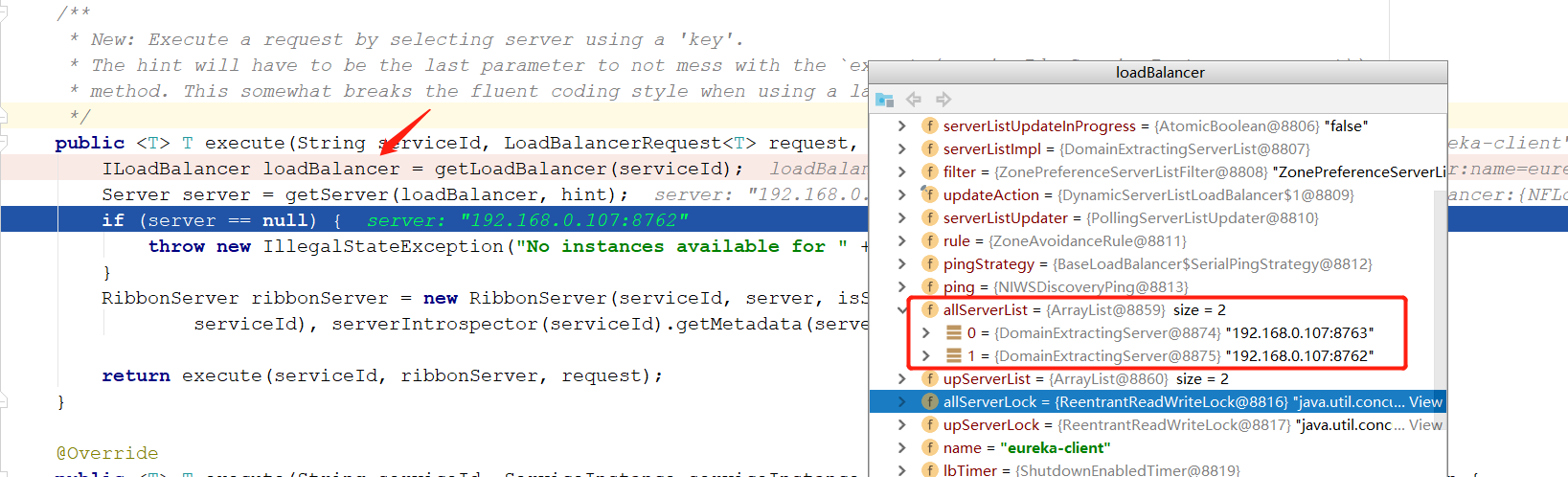Screen dimensions: 1568x477
Task: Click field icon next to allServerLock
Action: point(929,401)
